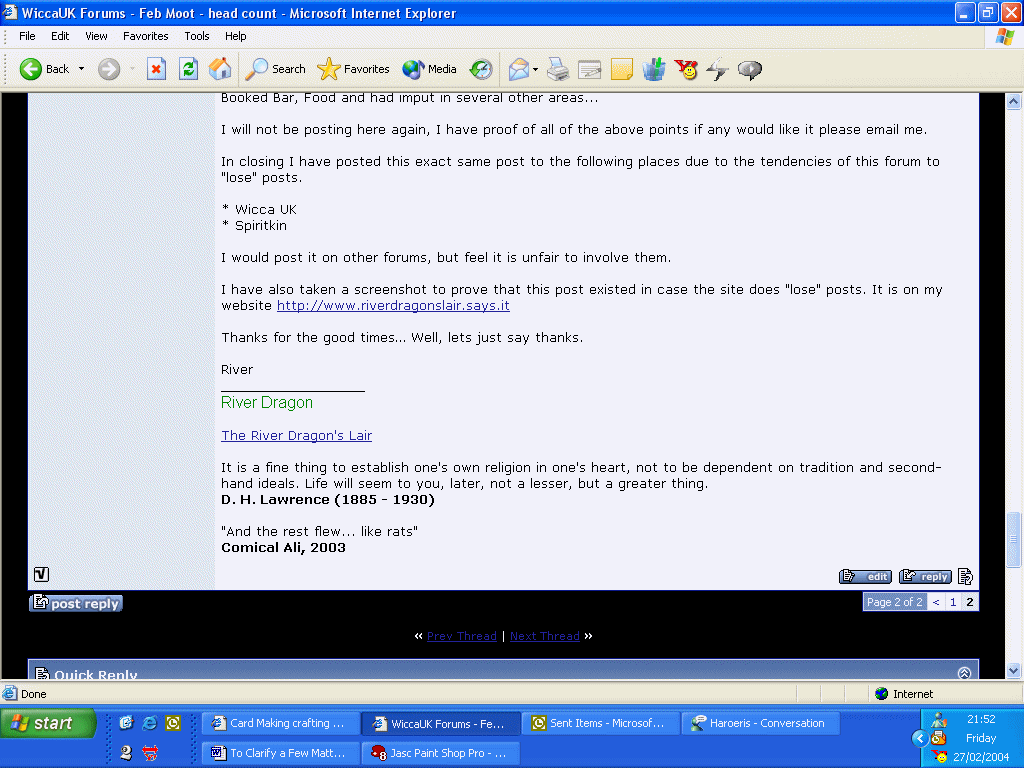The width and height of the screenshot is (1024, 768).
Task: Click the Stop page loading icon
Action: (156, 69)
